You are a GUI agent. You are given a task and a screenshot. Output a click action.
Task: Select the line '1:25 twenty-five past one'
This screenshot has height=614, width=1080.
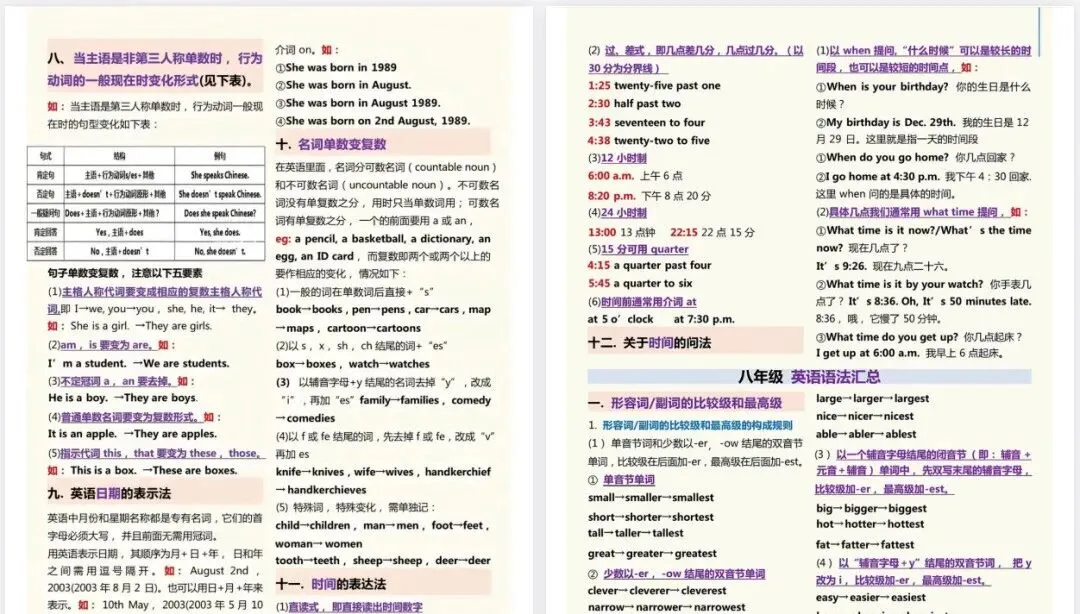click(x=654, y=85)
